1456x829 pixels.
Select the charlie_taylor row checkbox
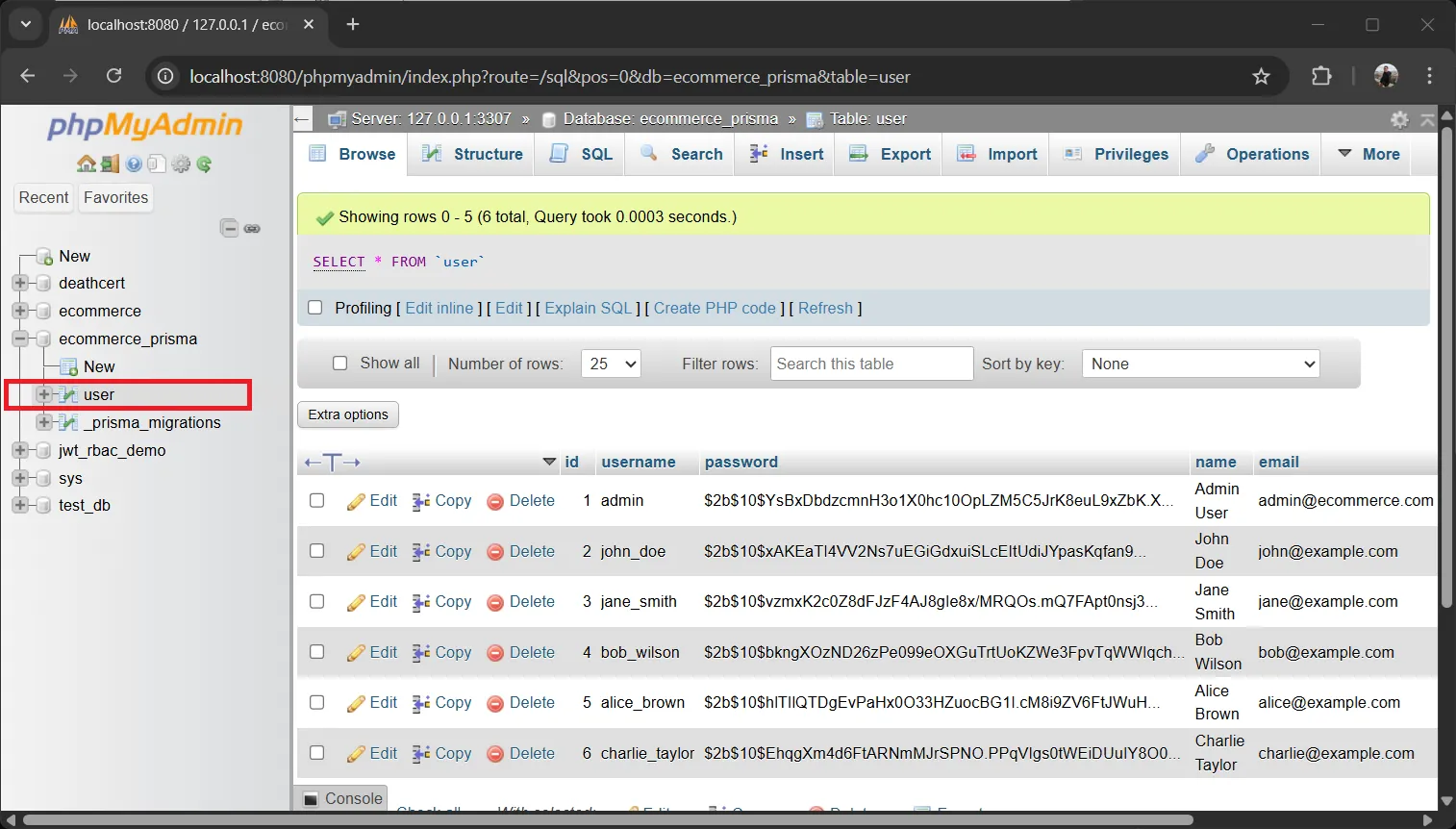pos(316,753)
